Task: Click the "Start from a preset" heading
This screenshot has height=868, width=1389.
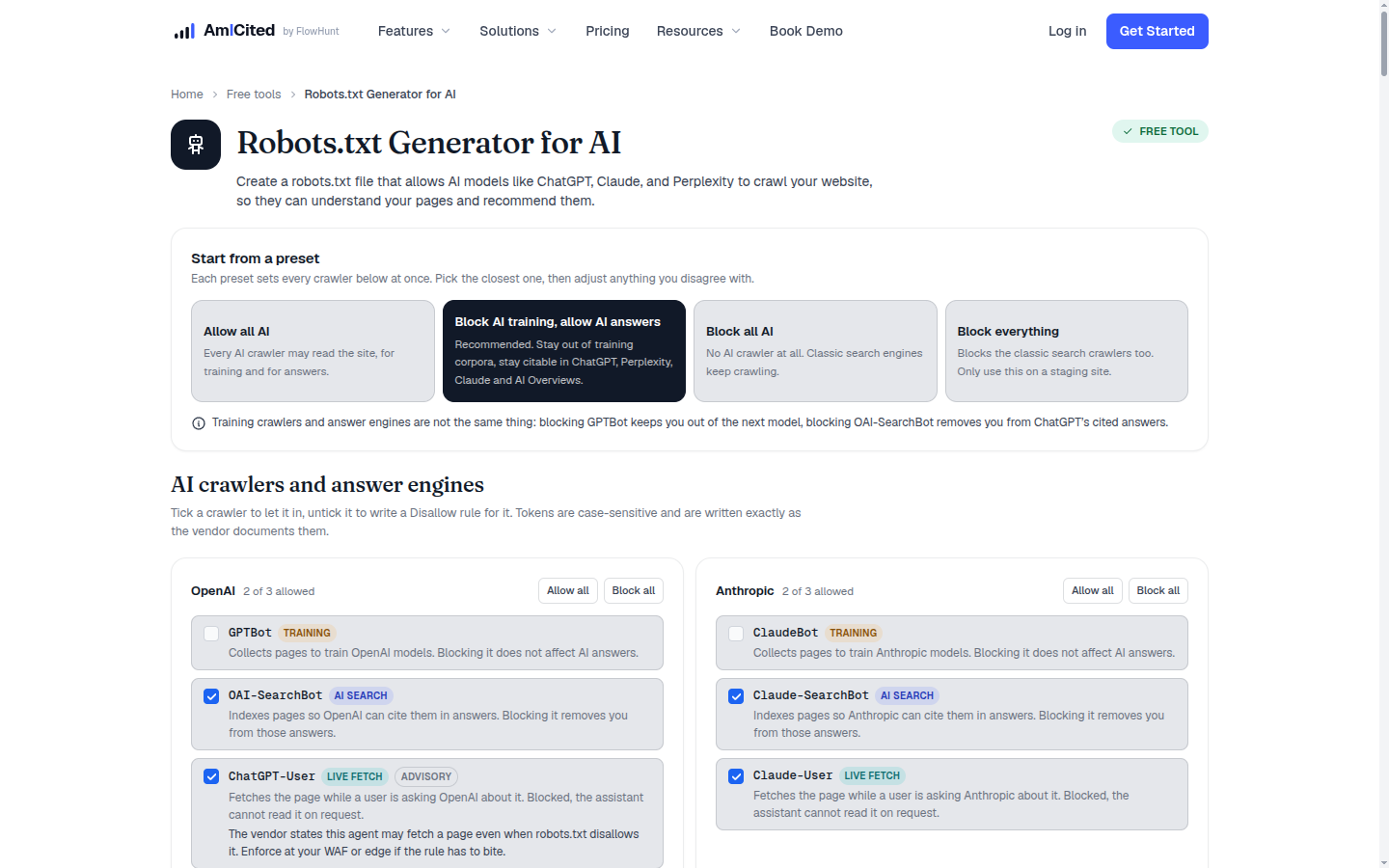Action: coord(256,258)
